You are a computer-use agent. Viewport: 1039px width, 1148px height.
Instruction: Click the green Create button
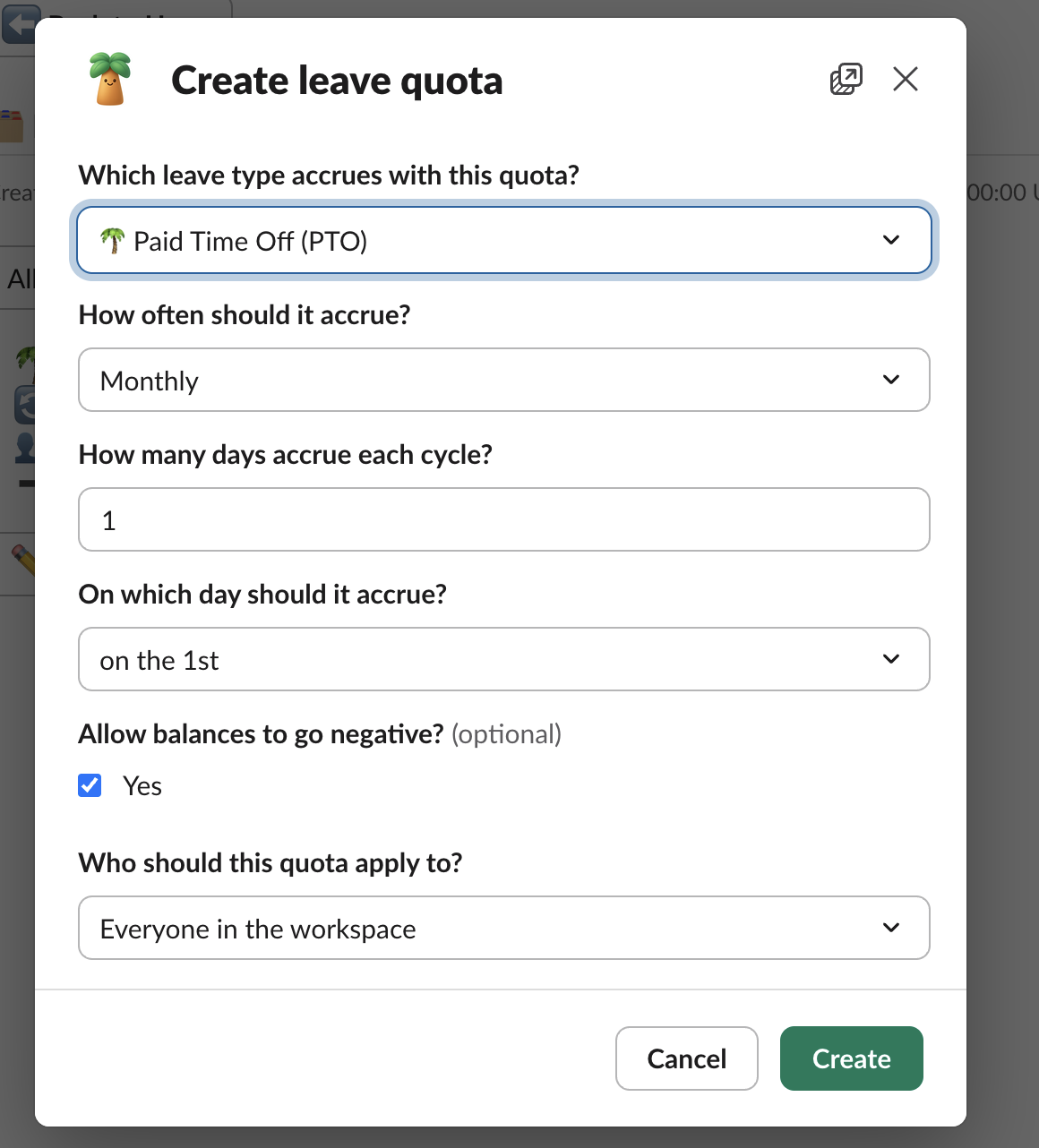click(850, 1058)
